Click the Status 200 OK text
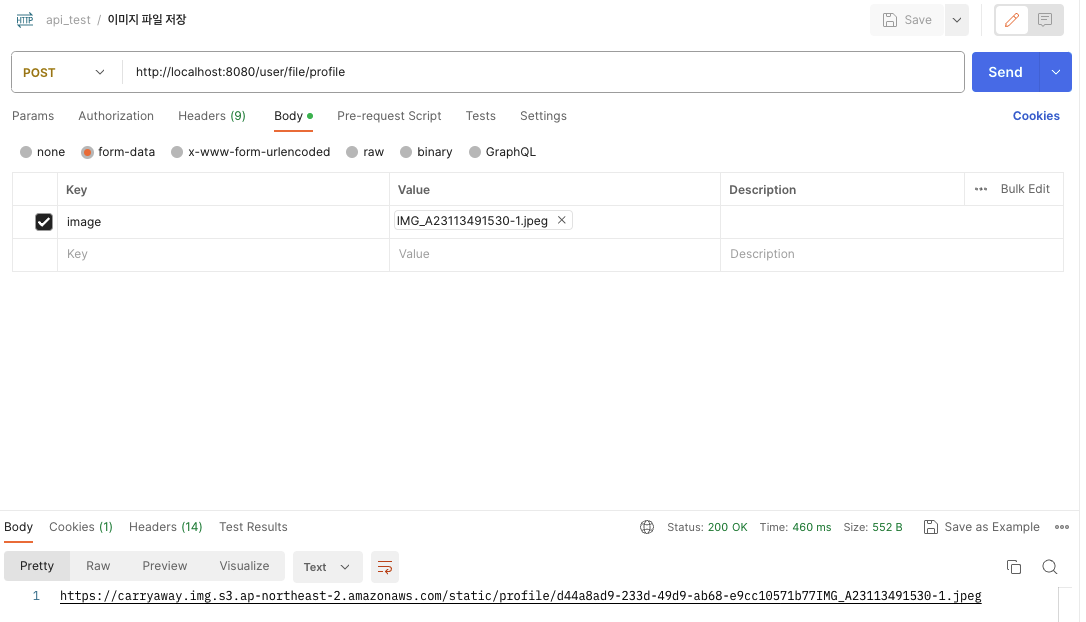The width and height of the screenshot is (1086, 622). (707, 527)
